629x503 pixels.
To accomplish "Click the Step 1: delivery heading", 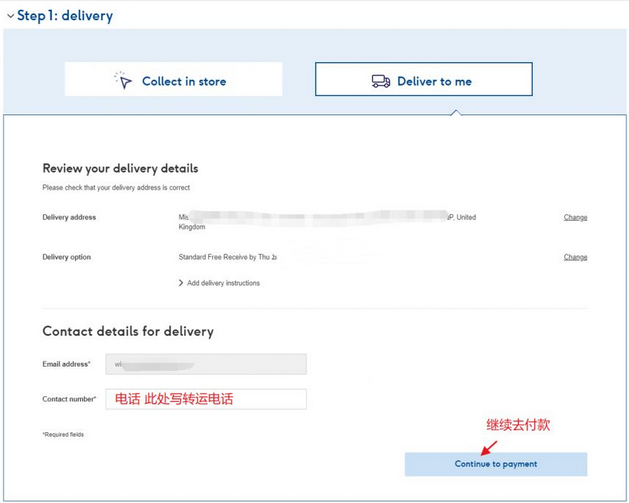I will click(65, 16).
